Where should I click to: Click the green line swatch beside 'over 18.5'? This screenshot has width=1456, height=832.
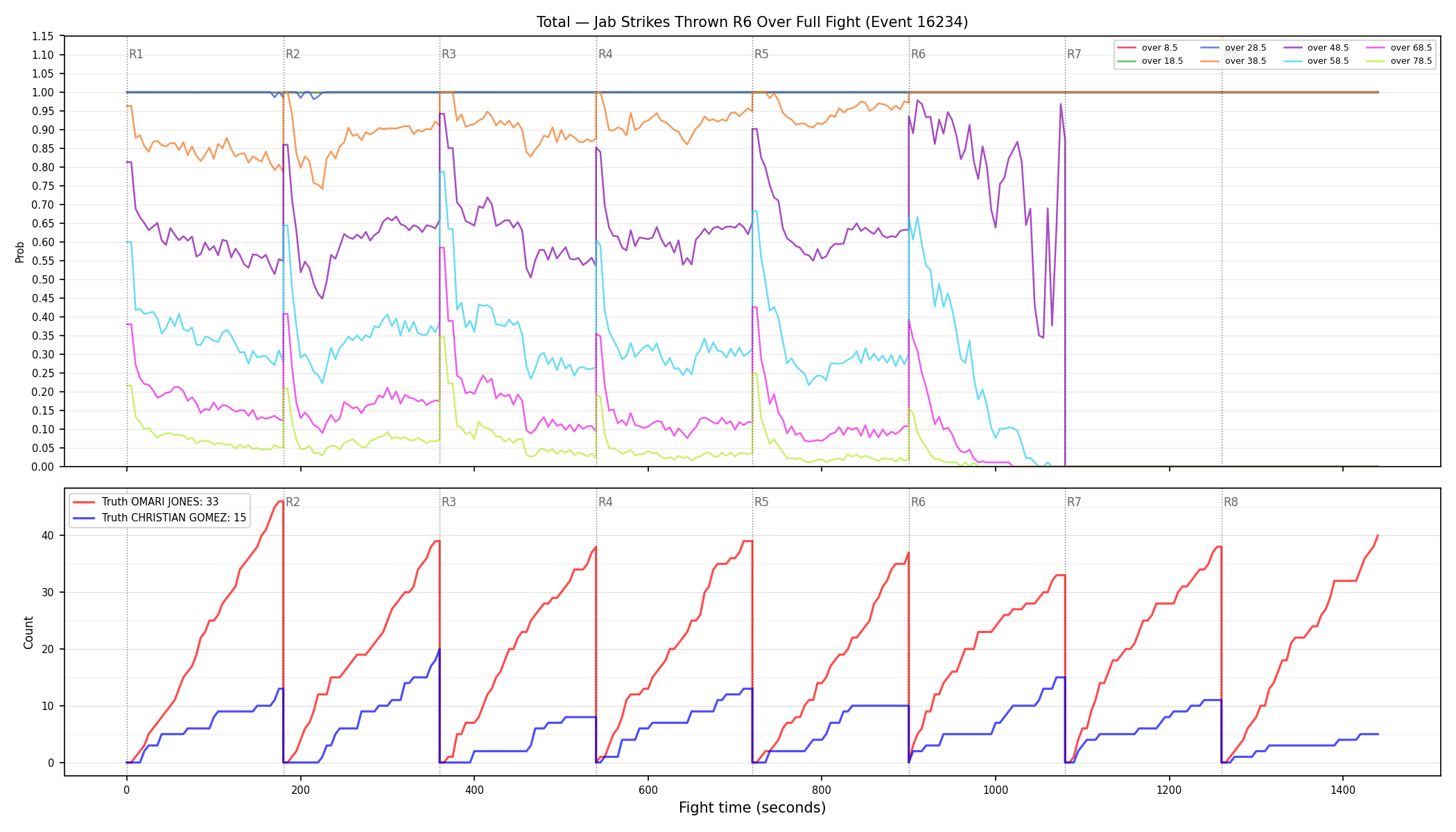pyautogui.click(x=1127, y=61)
